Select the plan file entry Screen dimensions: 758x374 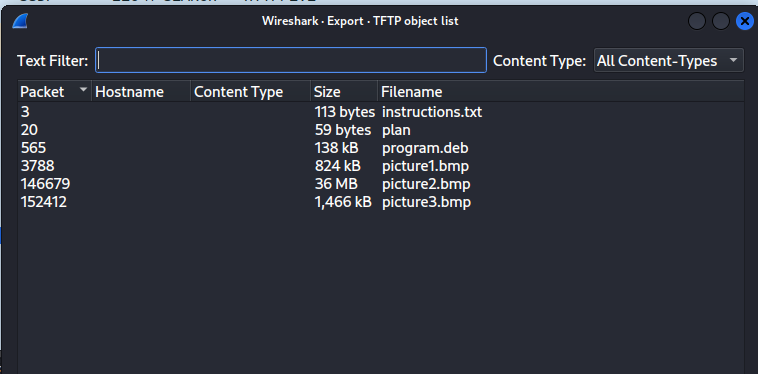[396, 130]
